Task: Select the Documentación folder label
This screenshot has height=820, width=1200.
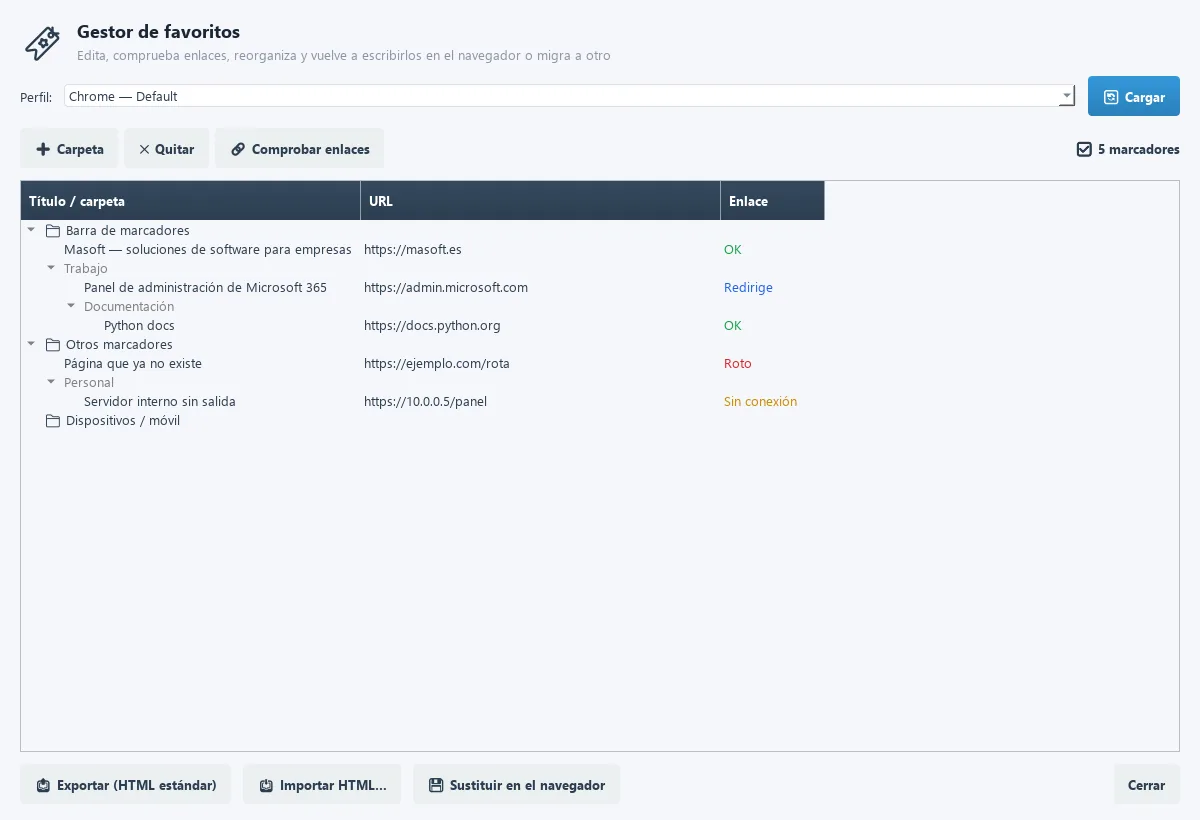Action: (129, 307)
